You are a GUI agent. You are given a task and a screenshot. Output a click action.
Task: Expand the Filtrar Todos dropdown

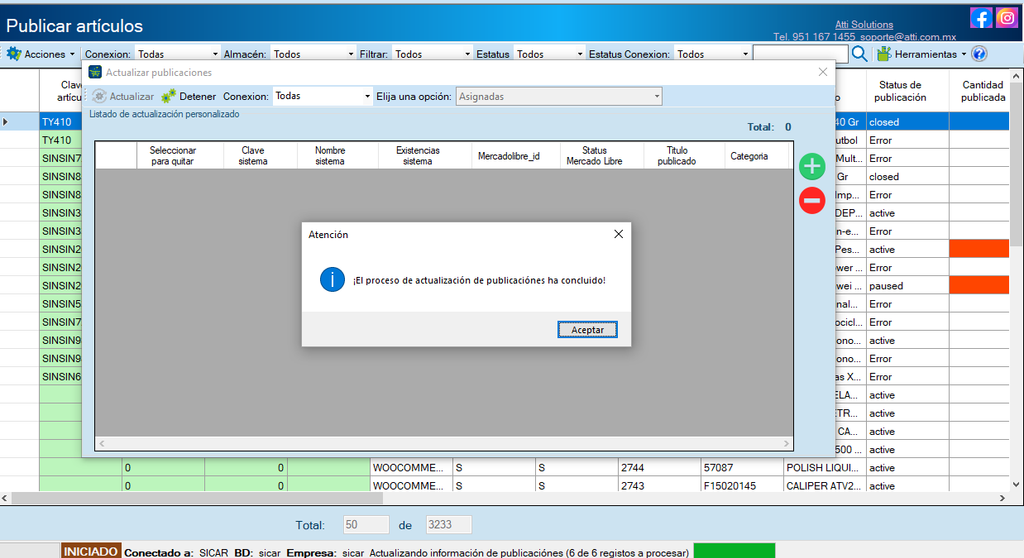tap(467, 54)
